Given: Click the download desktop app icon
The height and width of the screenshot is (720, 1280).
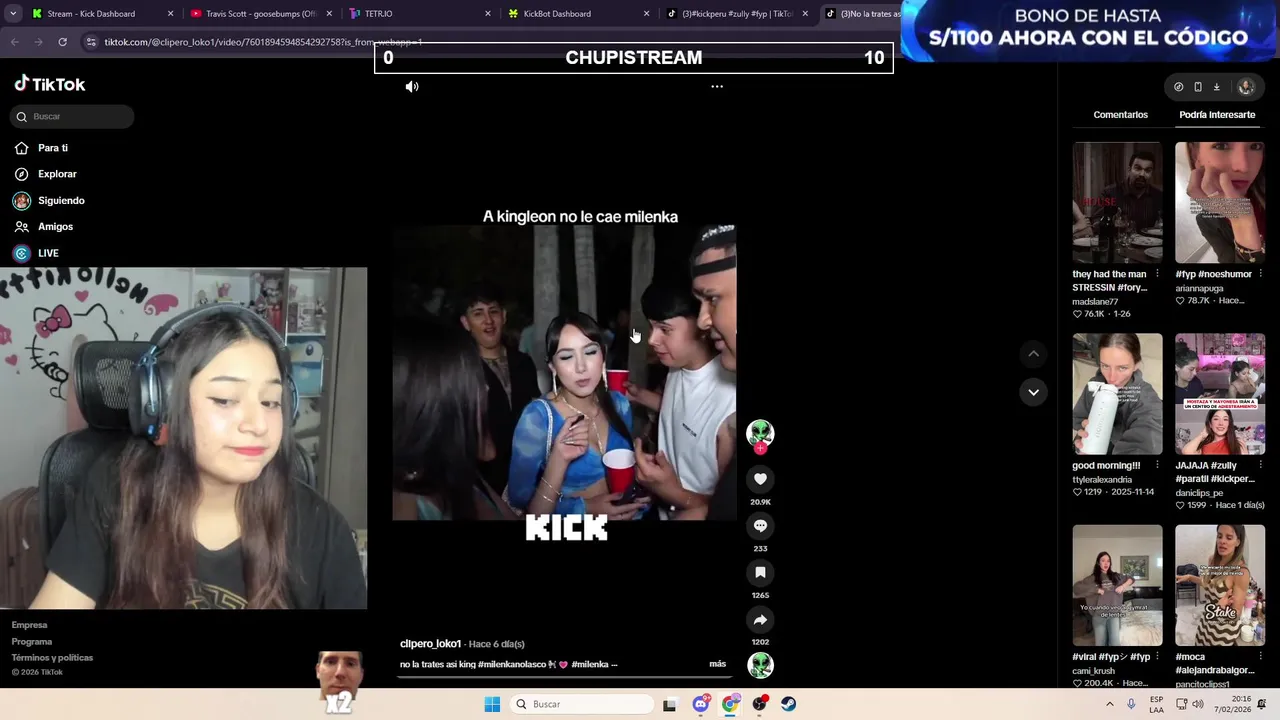Looking at the screenshot, I should coord(1216,87).
